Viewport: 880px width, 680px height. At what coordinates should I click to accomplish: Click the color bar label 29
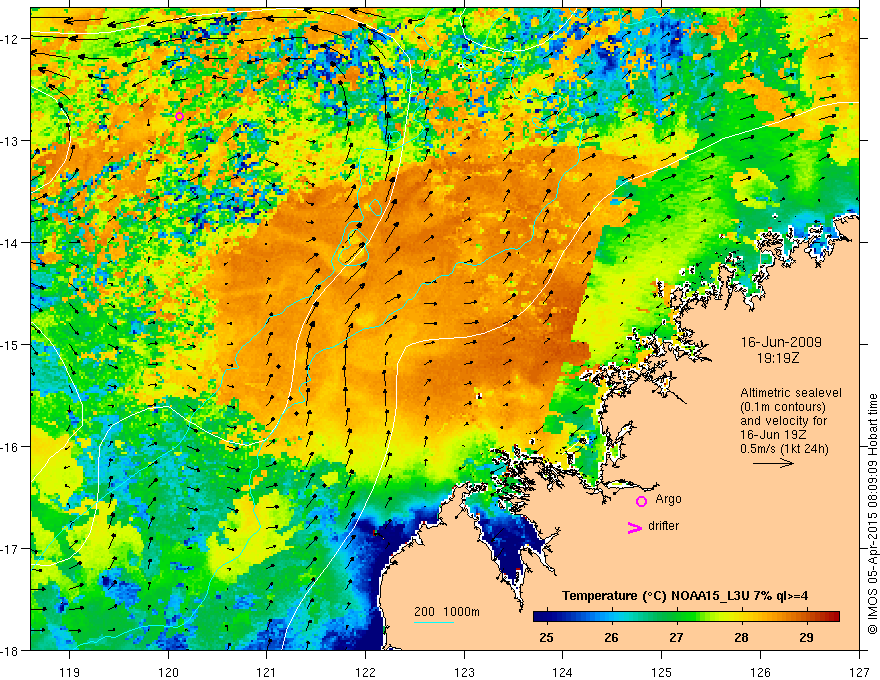coord(806,637)
